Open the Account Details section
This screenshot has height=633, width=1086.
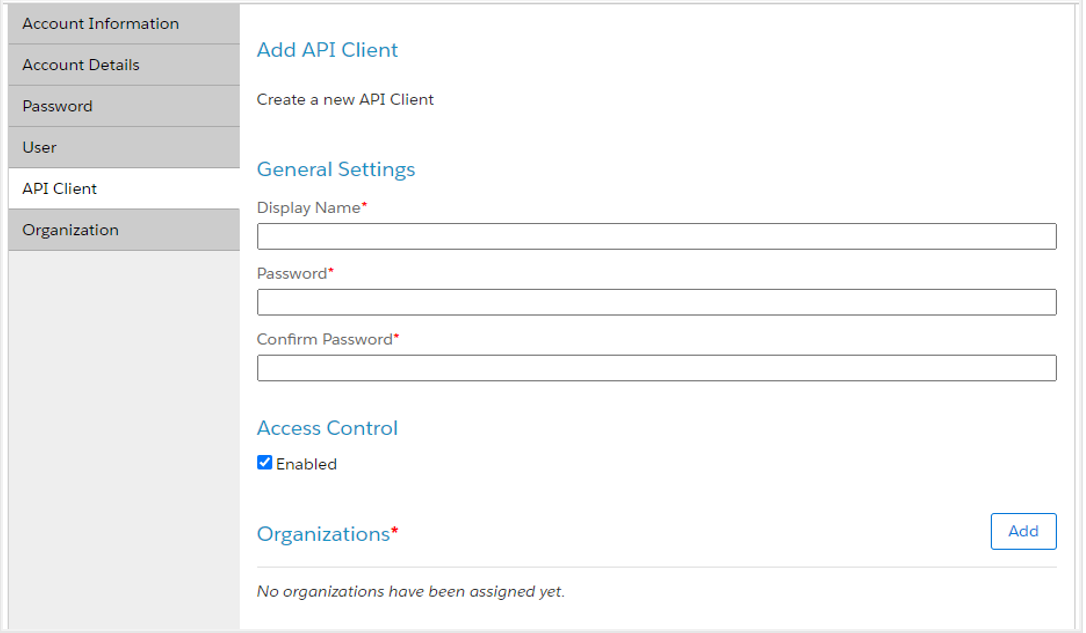82,64
